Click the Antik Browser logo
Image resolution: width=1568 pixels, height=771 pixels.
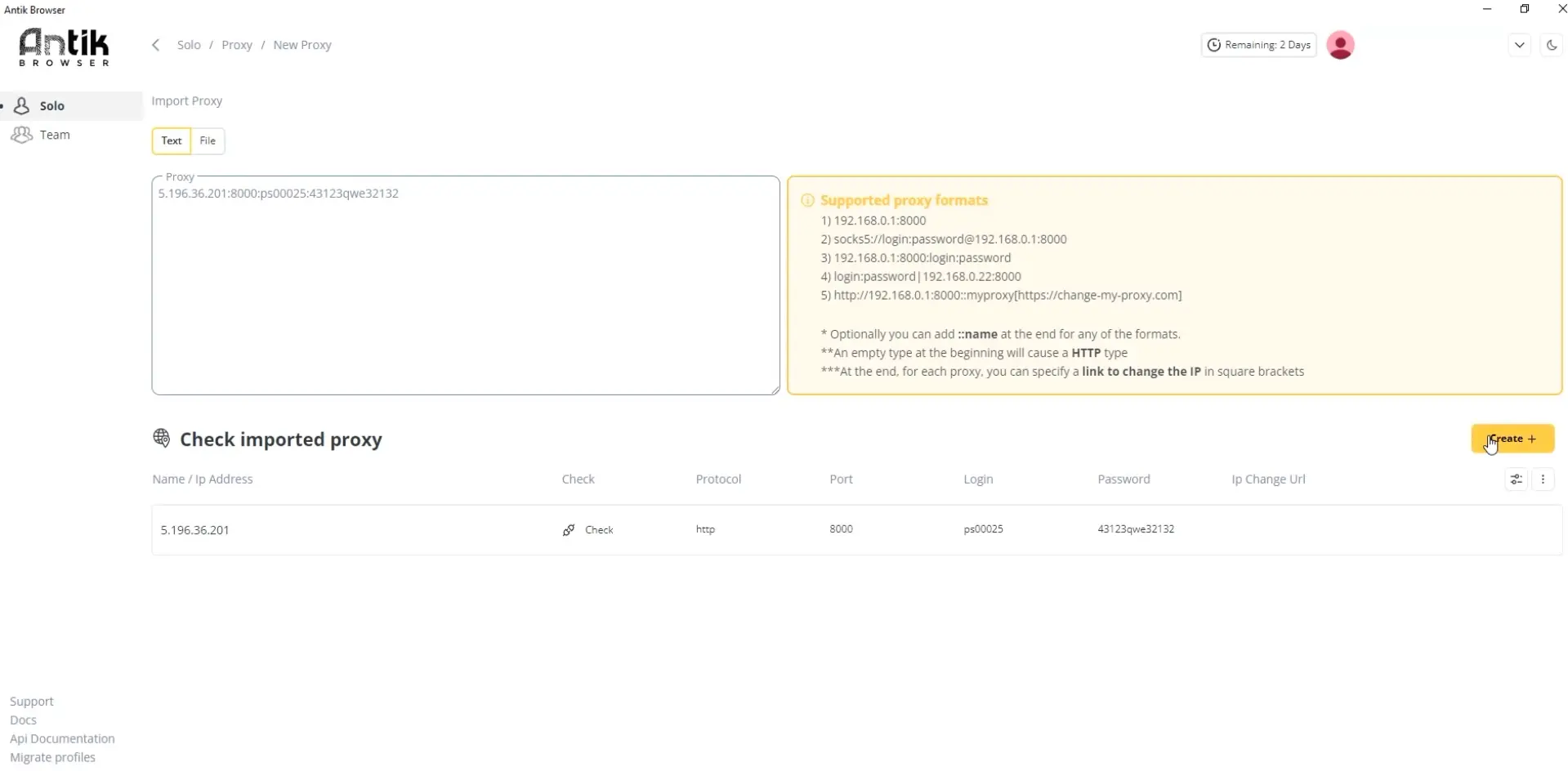tap(64, 47)
